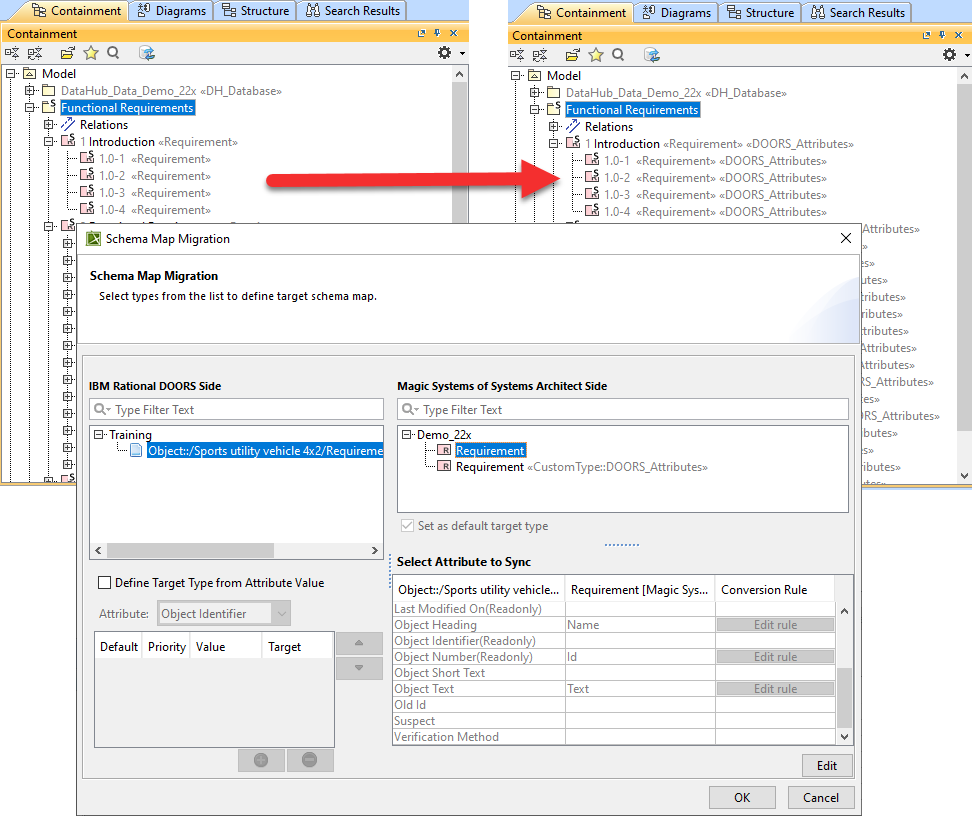
Task: Open the Attribute Object Identifier dropdown
Action: 281,614
